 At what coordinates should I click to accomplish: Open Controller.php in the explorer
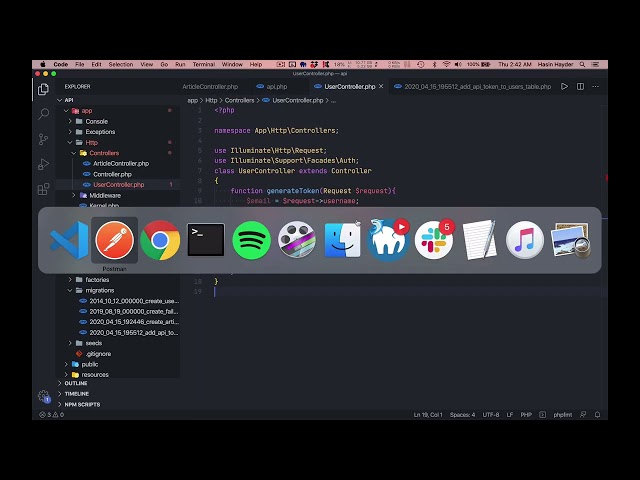click(112, 174)
